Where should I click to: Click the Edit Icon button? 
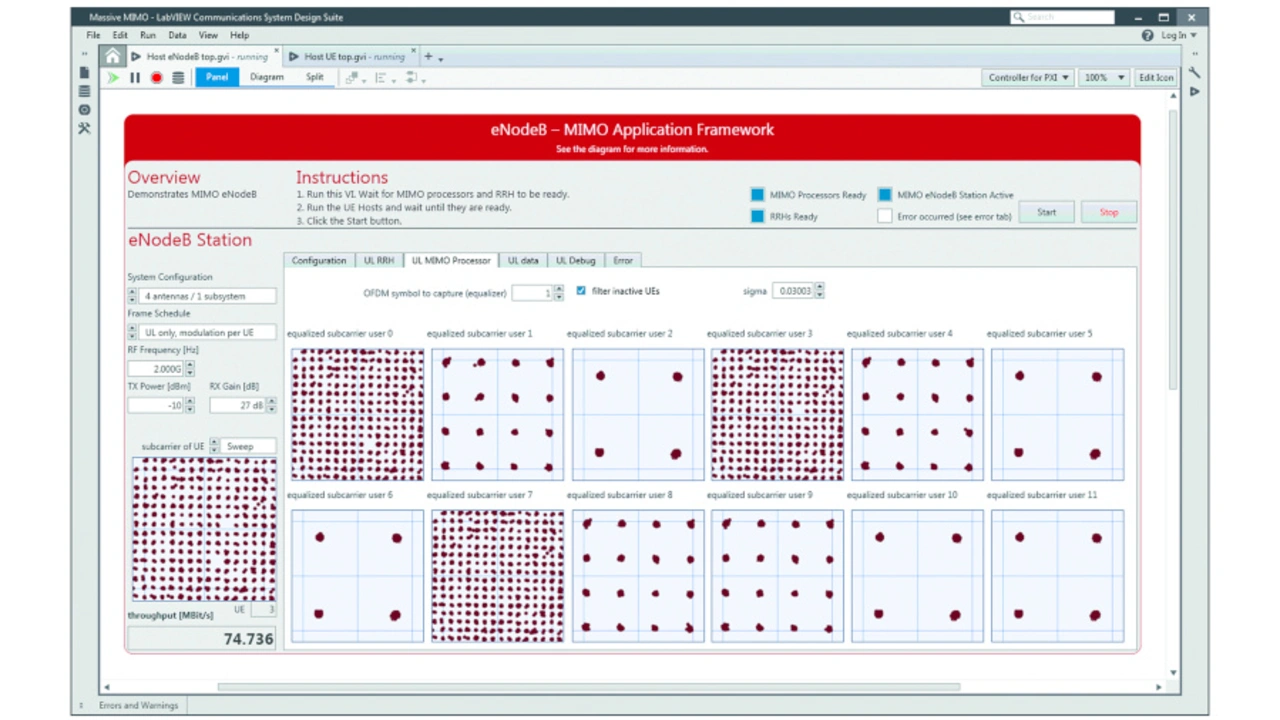[x=1156, y=77]
